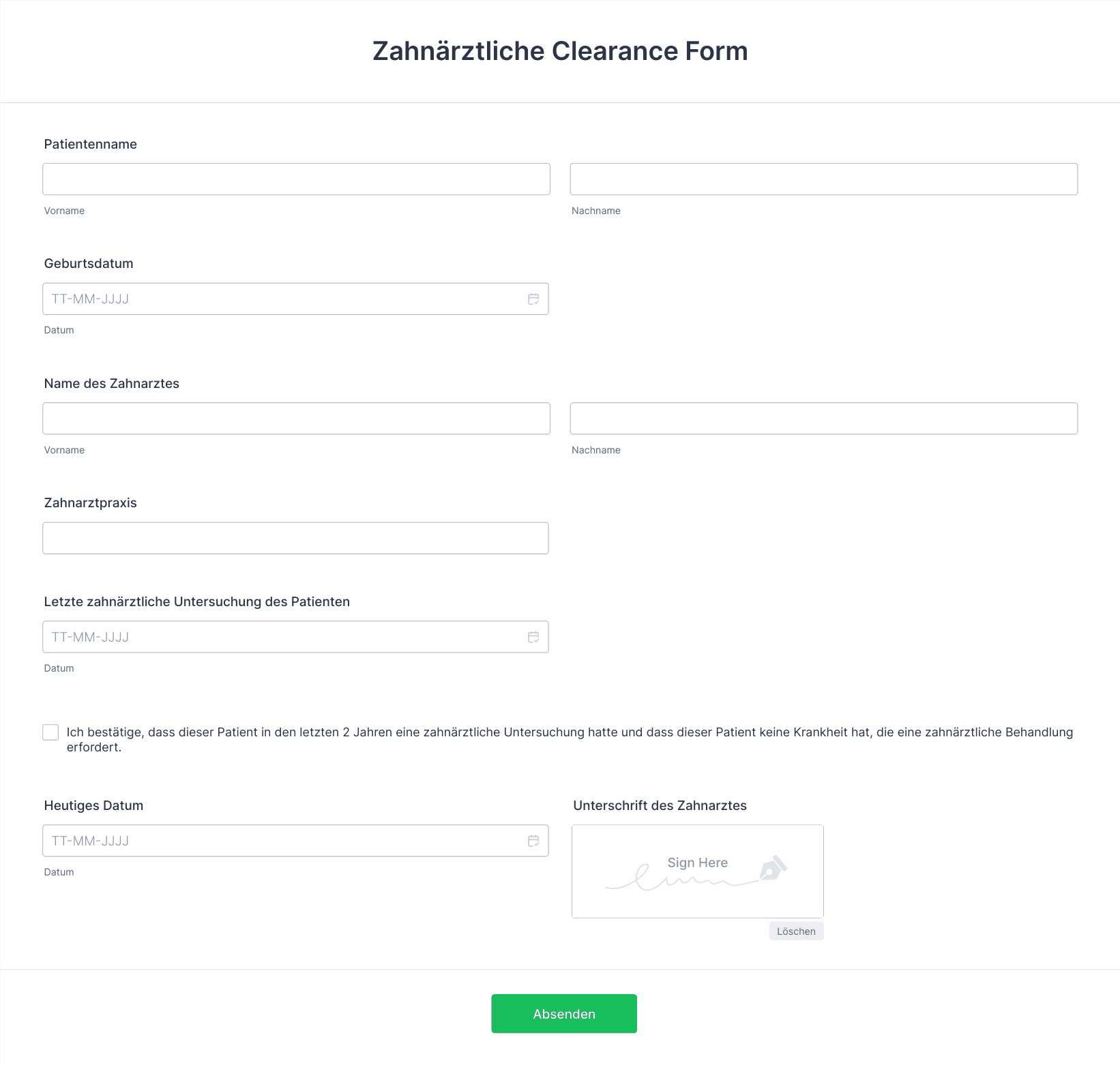Screen dimensions: 1120x1065
Task: Click the Patientenname label
Action: click(91, 144)
